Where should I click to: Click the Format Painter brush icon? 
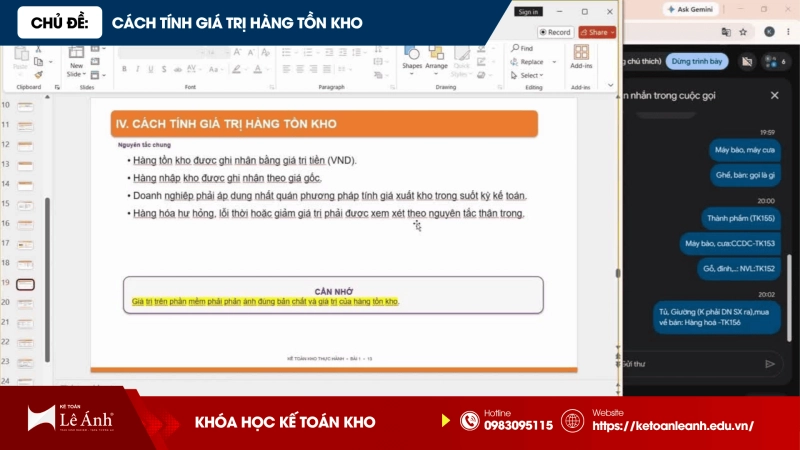(x=39, y=74)
